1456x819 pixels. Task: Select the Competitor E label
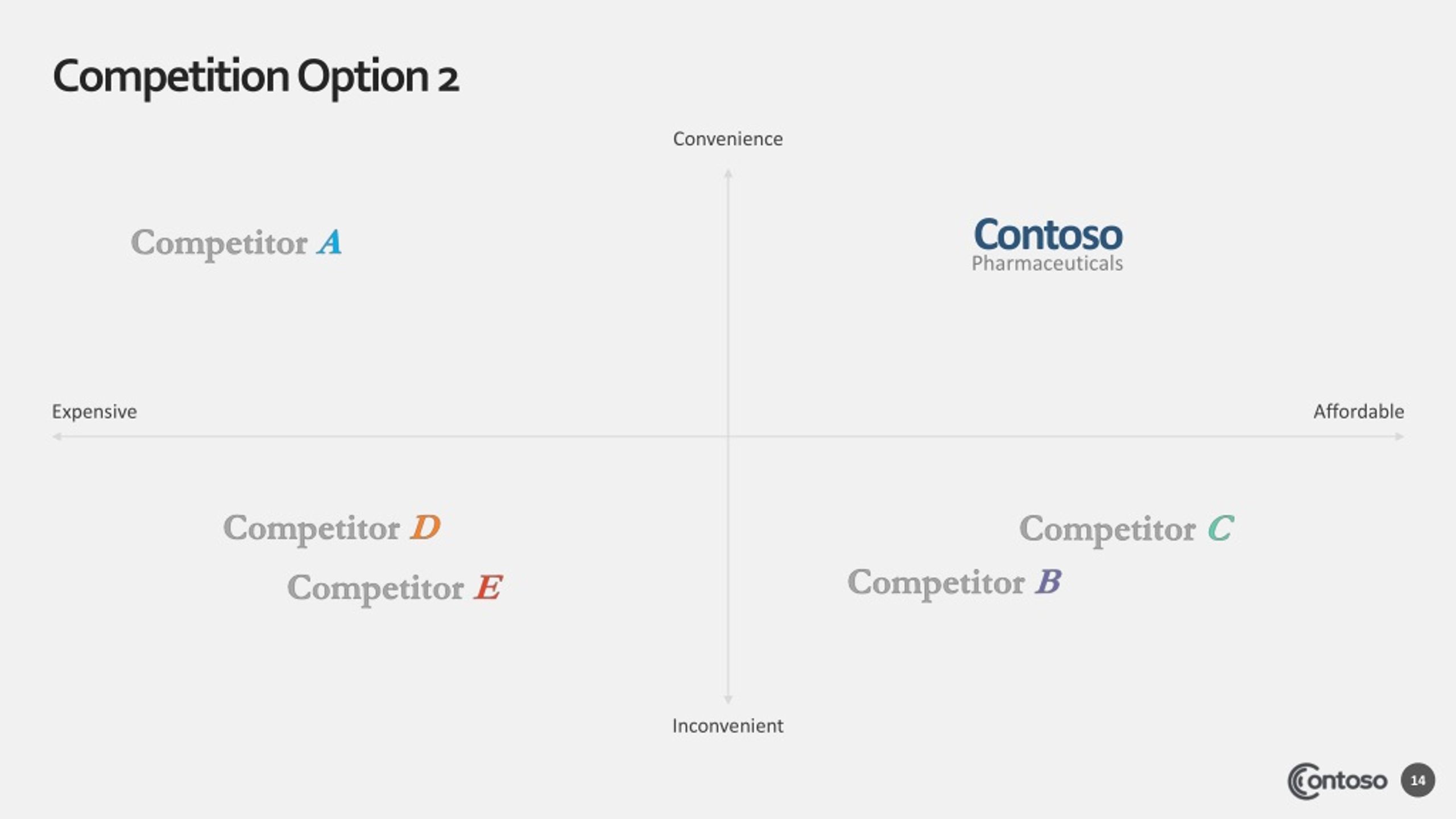coord(395,588)
